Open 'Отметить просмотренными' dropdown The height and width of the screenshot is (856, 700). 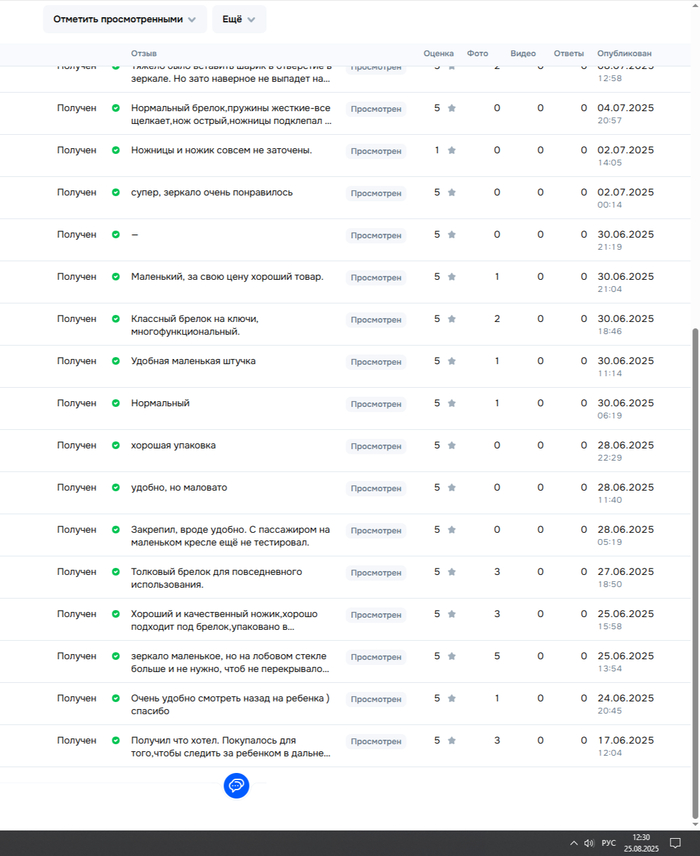tap(124, 19)
